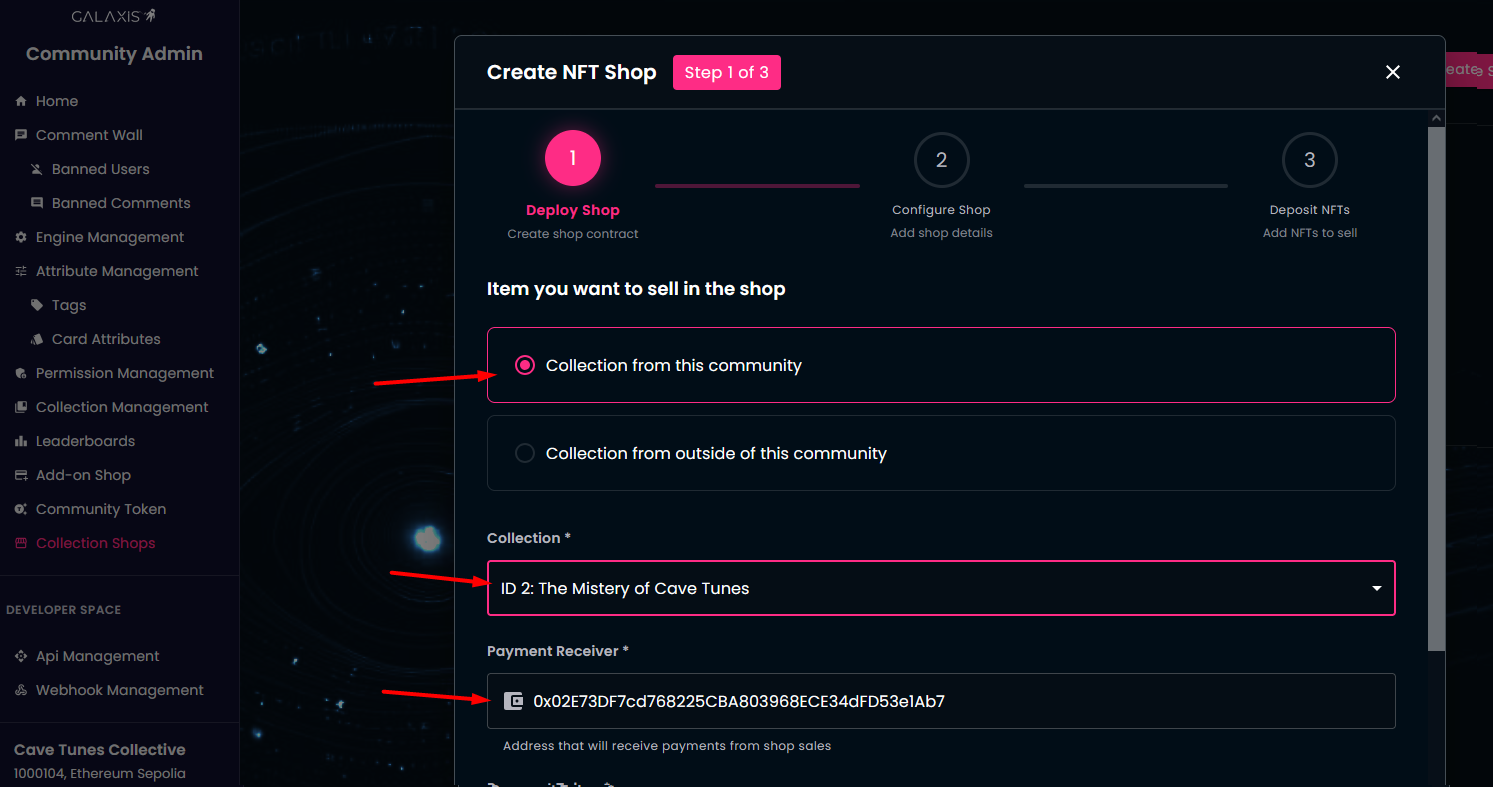Image resolution: width=1493 pixels, height=787 pixels.
Task: Click the wallet icon in Payment Receiver
Action: pos(514,701)
